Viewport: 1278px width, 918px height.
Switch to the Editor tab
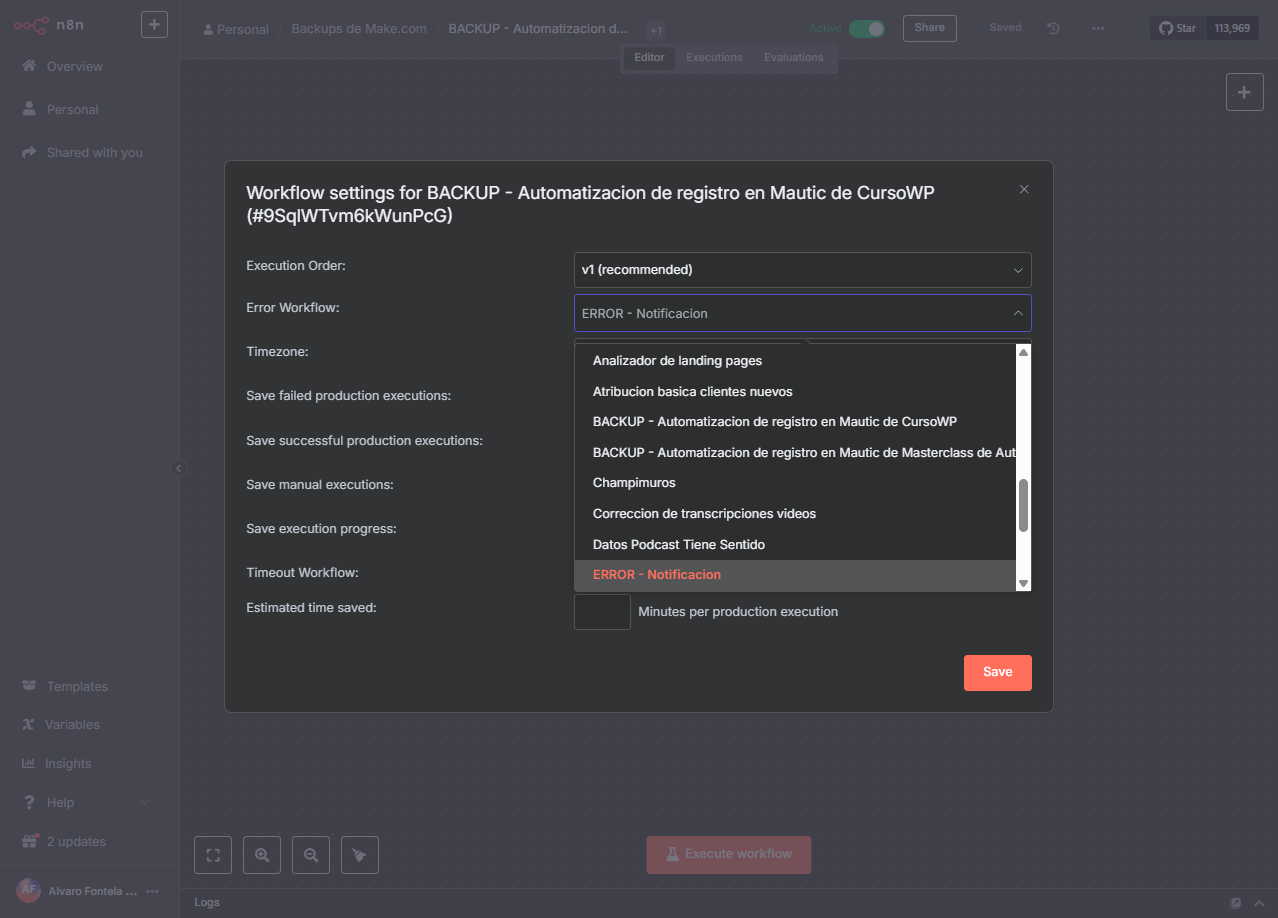649,57
